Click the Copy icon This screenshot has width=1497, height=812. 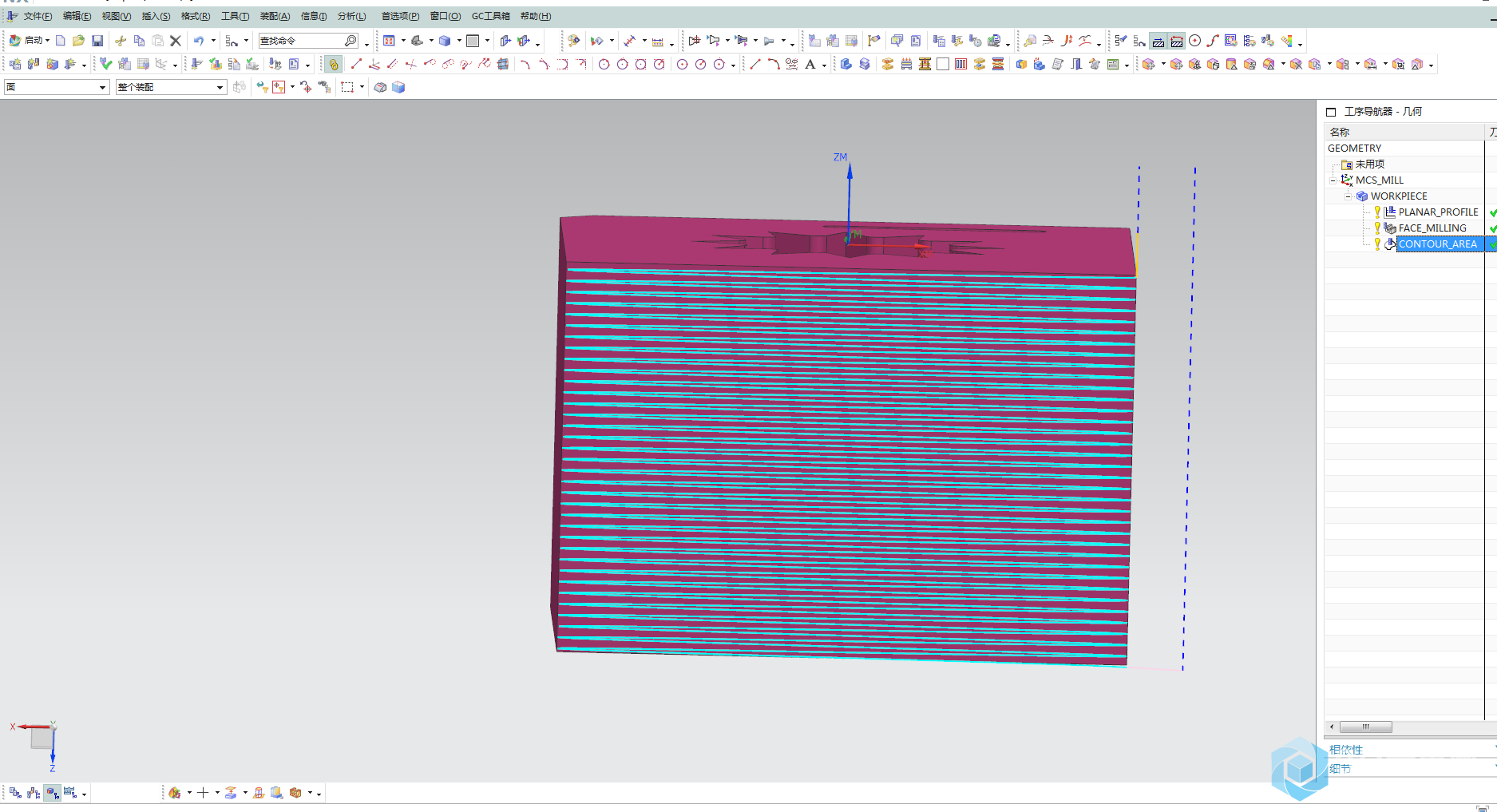(139, 41)
